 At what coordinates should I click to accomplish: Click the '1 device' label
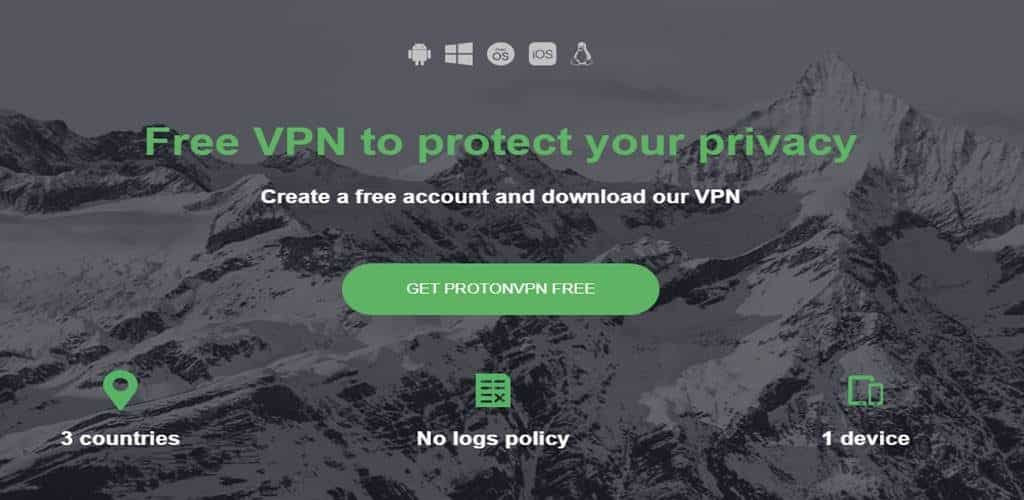(x=865, y=438)
